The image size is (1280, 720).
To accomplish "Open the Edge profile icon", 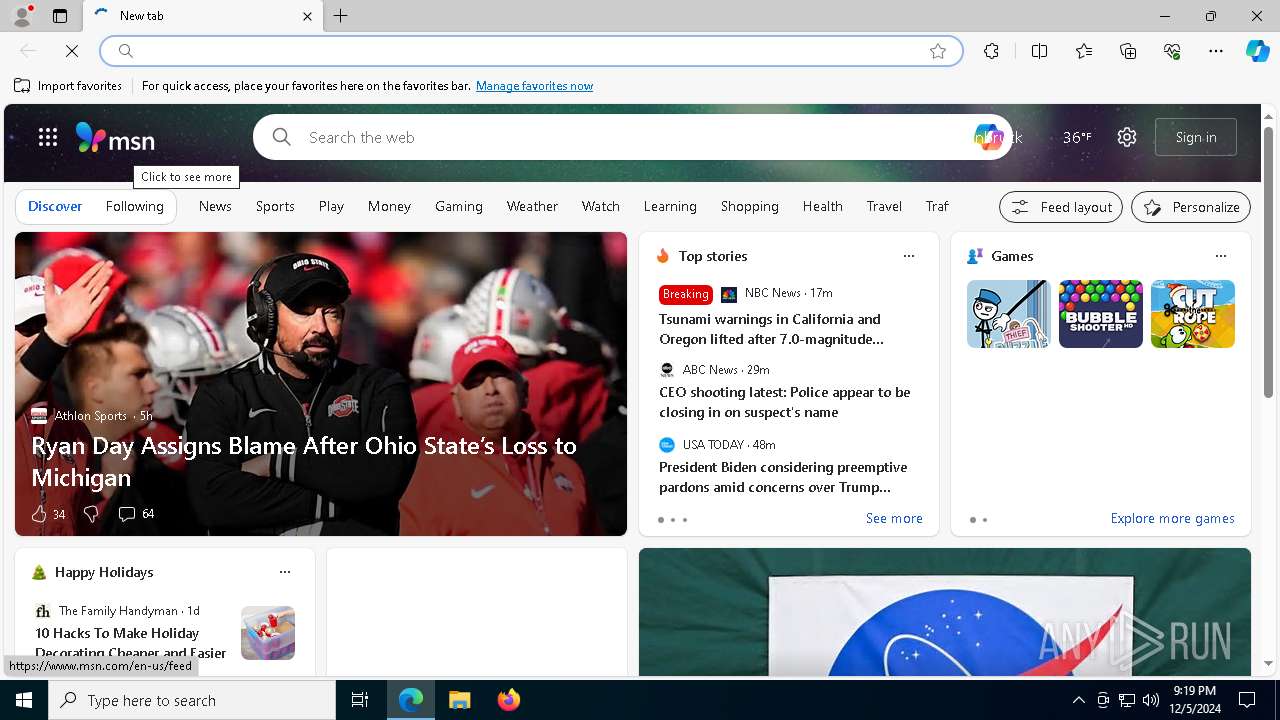I will pyautogui.click(x=22, y=15).
